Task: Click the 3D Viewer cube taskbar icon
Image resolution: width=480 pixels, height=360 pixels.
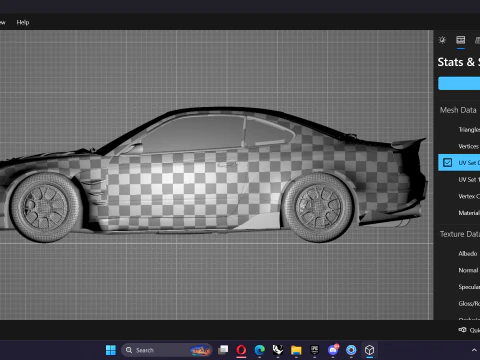Action: pyautogui.click(x=369, y=350)
